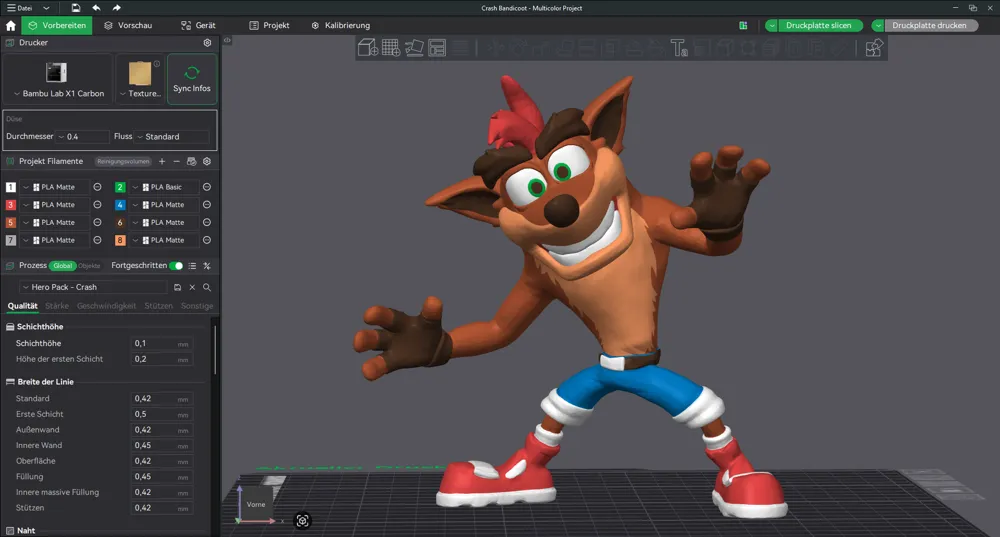Open Hero Pack - Crash preset dropdown
The width and height of the screenshot is (1000, 537).
pos(94,288)
